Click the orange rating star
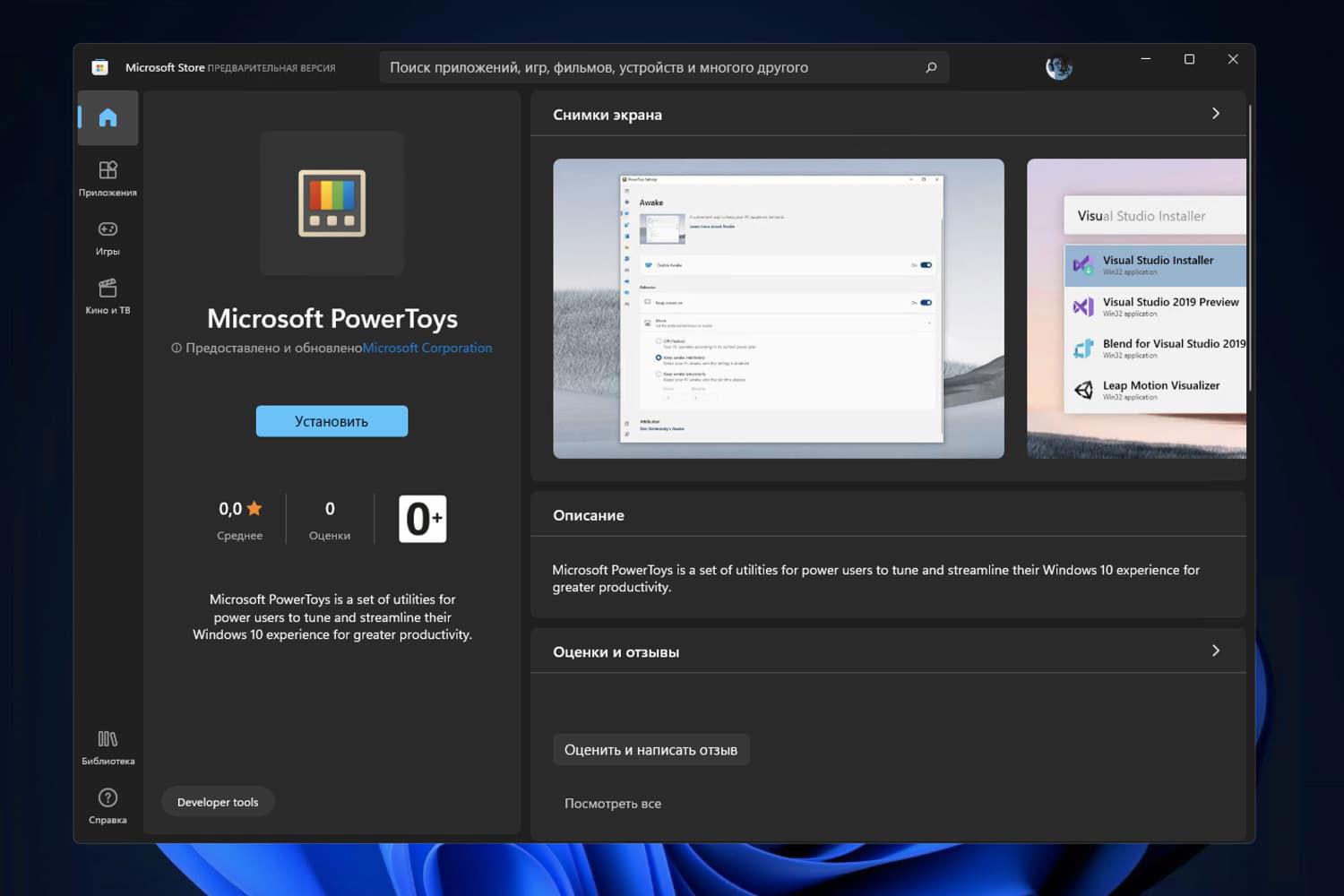This screenshot has width=1344, height=896. pos(254,509)
